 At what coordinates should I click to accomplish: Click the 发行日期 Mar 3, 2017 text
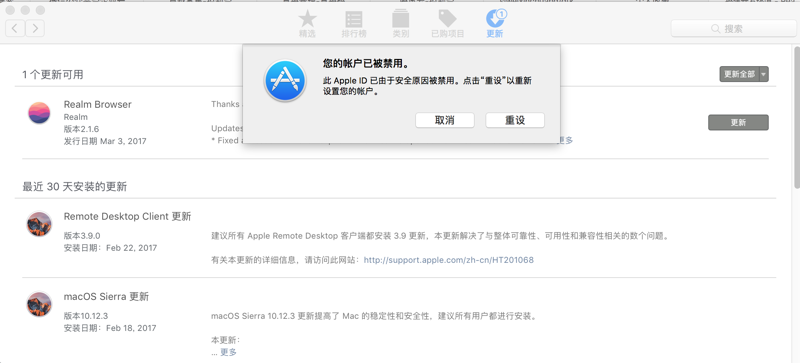[x=105, y=141]
